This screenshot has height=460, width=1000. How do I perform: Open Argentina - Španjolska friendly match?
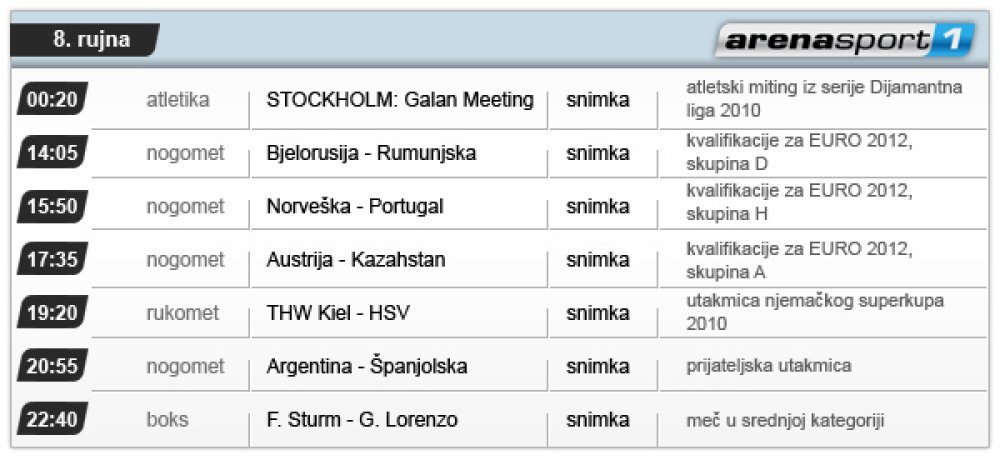click(x=367, y=367)
